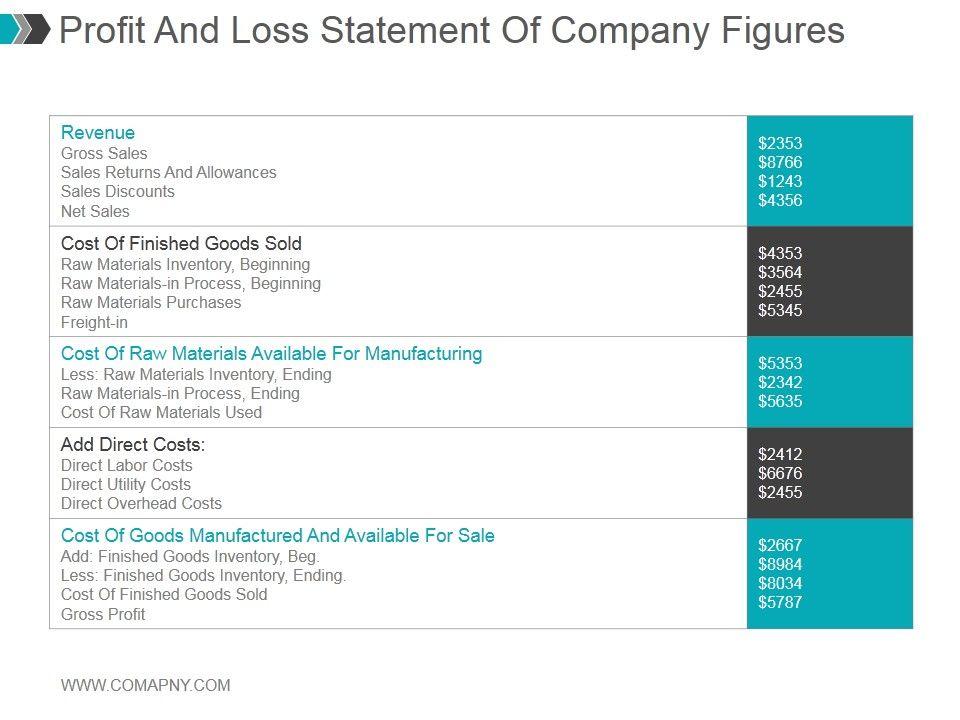Click the Direct Labor Costs row
The width and height of the screenshot is (960, 720).
click(126, 465)
